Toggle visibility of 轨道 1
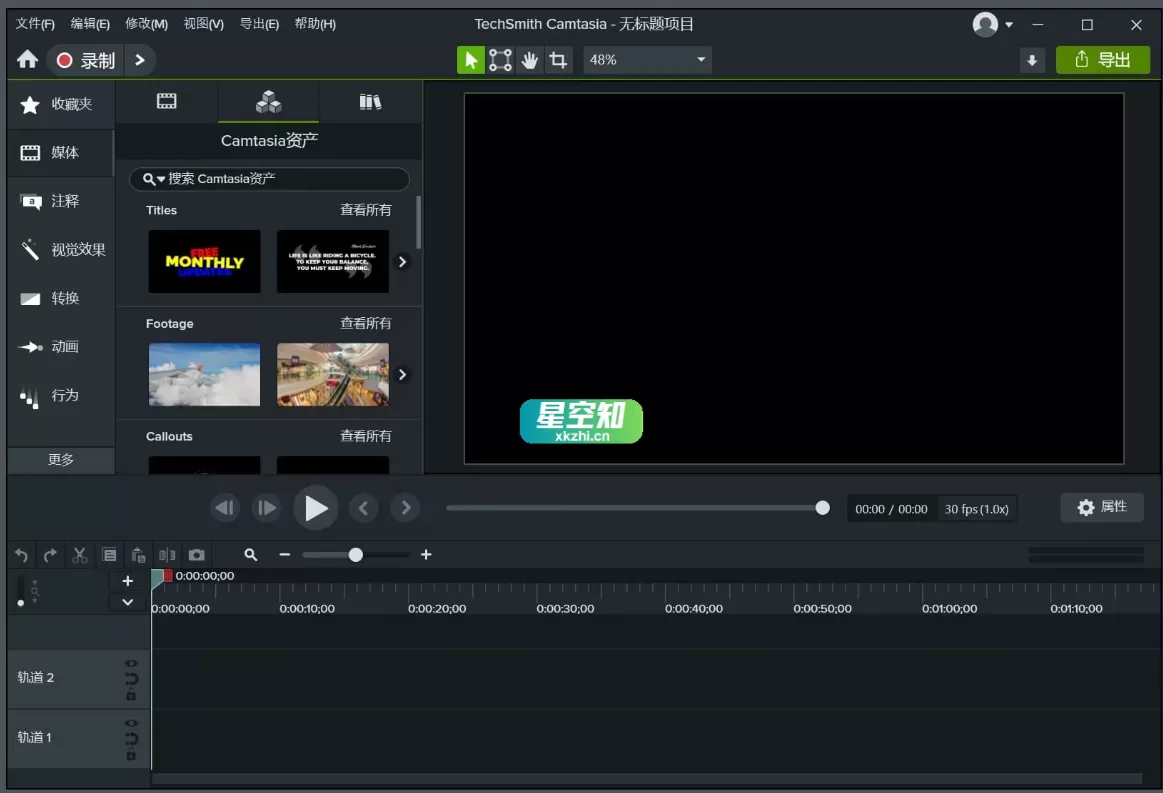Screen dimensions: 1163x793 [x=129, y=722]
